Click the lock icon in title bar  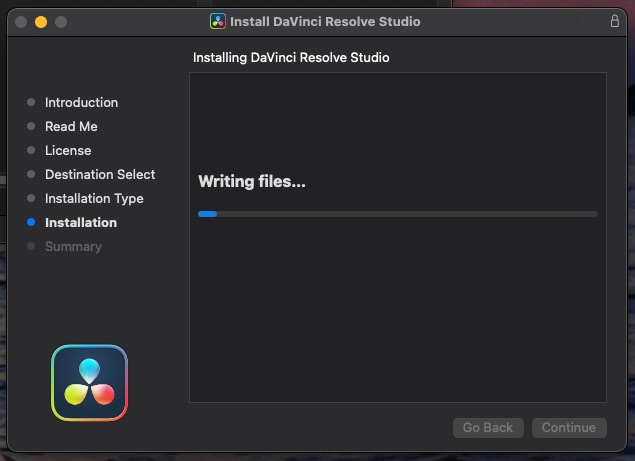[614, 21]
